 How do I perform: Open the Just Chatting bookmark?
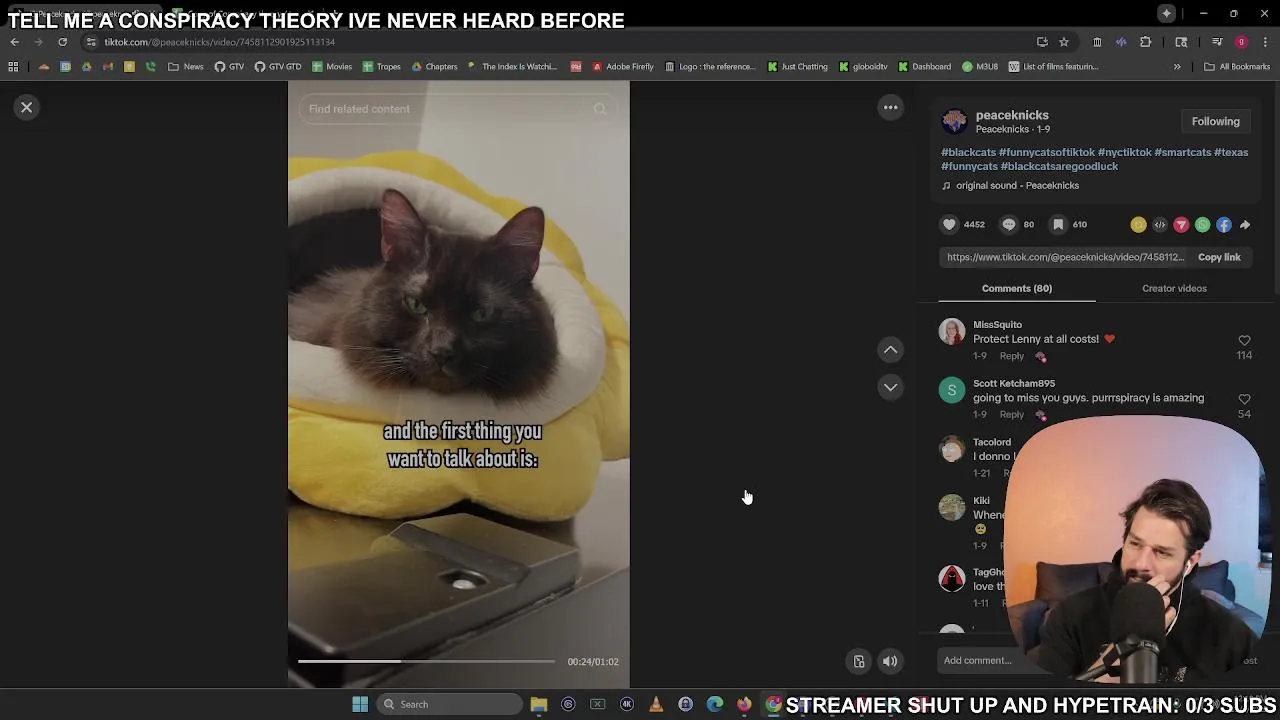[x=798, y=67]
